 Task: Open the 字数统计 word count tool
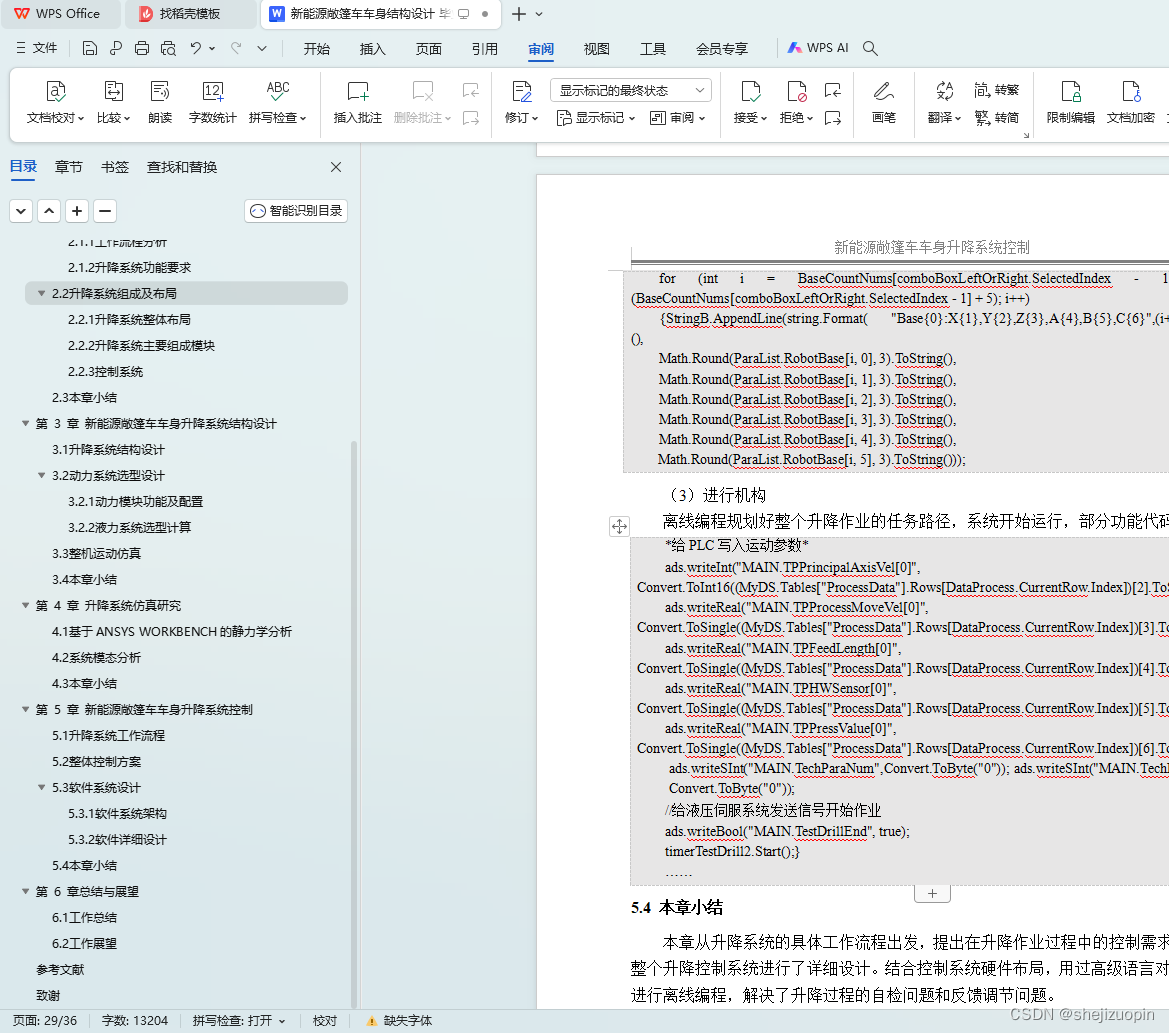[212, 102]
